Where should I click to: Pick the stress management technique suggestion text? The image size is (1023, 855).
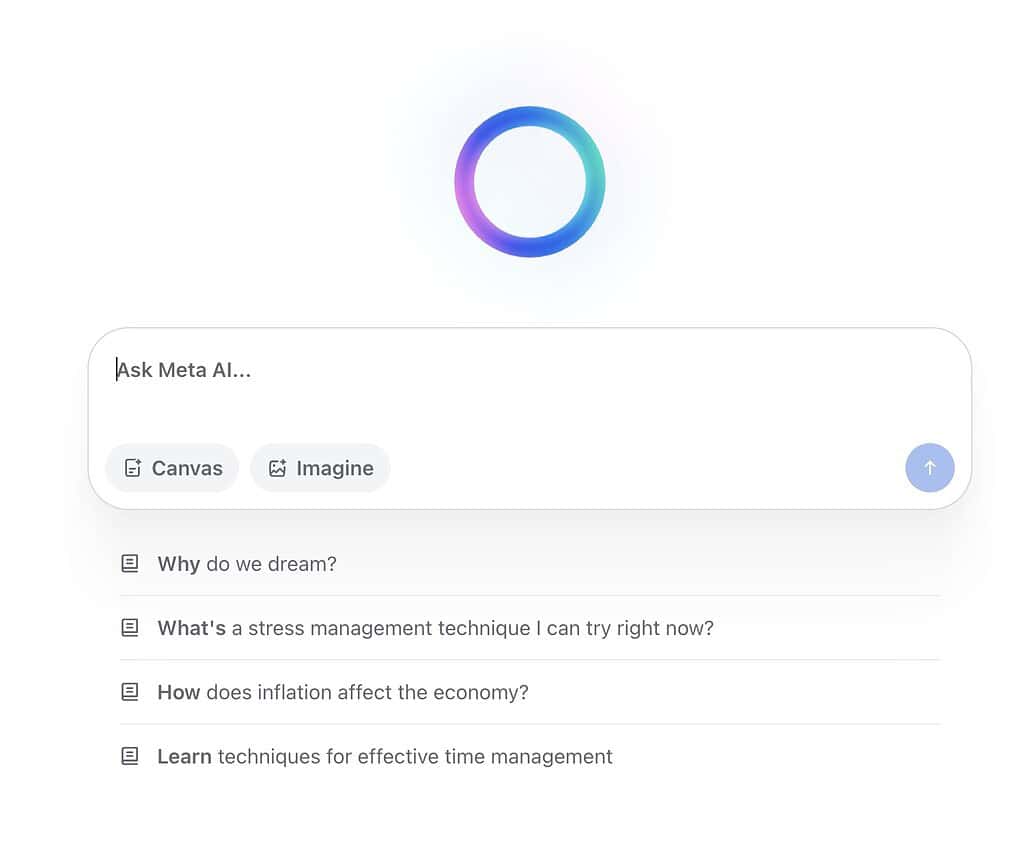[x=472, y=628]
